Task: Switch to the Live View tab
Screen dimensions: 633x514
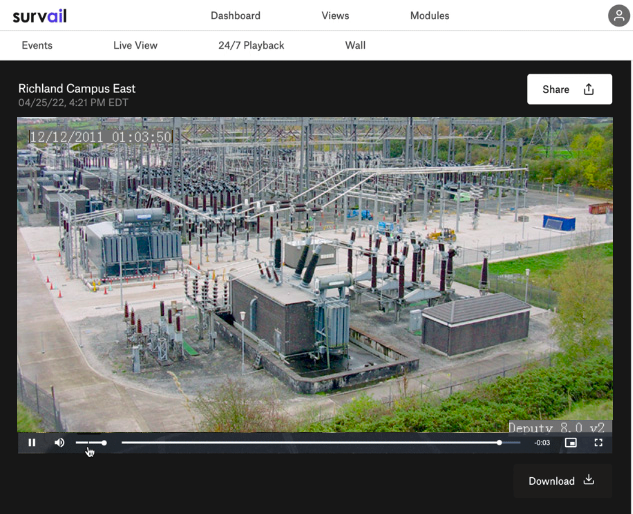Action: coord(135,45)
